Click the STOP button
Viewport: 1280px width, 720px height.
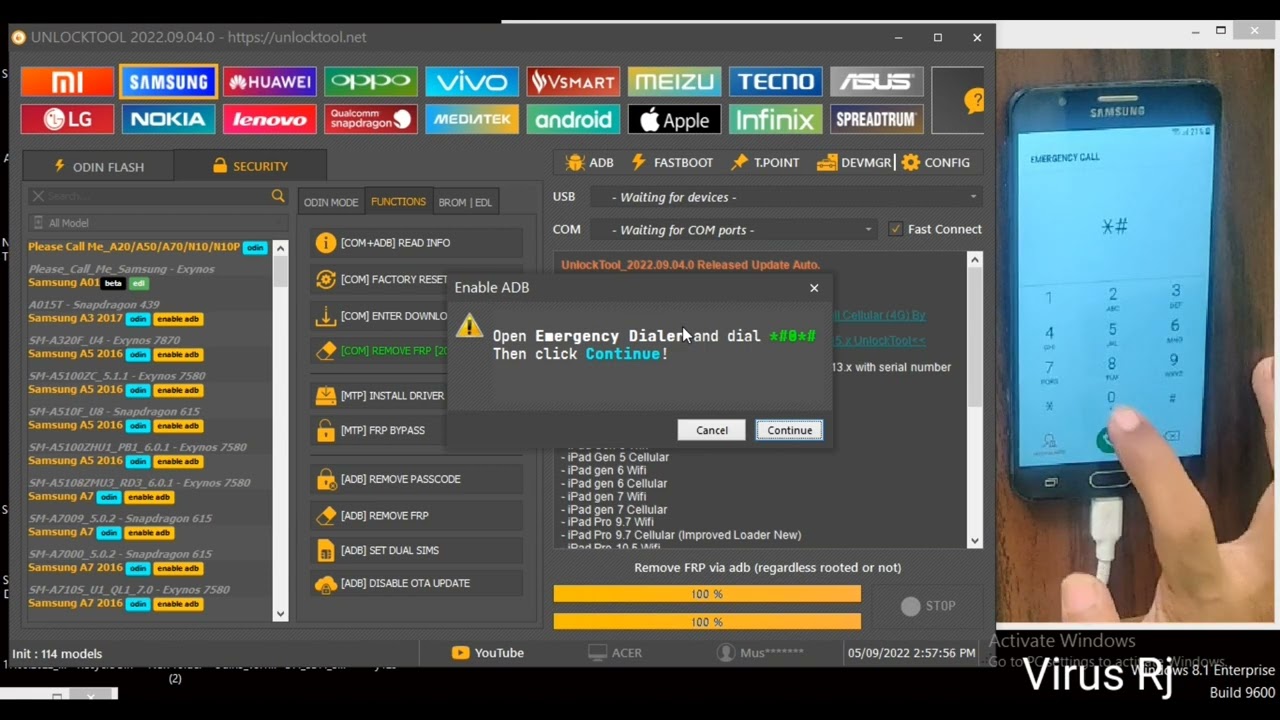[928, 606]
